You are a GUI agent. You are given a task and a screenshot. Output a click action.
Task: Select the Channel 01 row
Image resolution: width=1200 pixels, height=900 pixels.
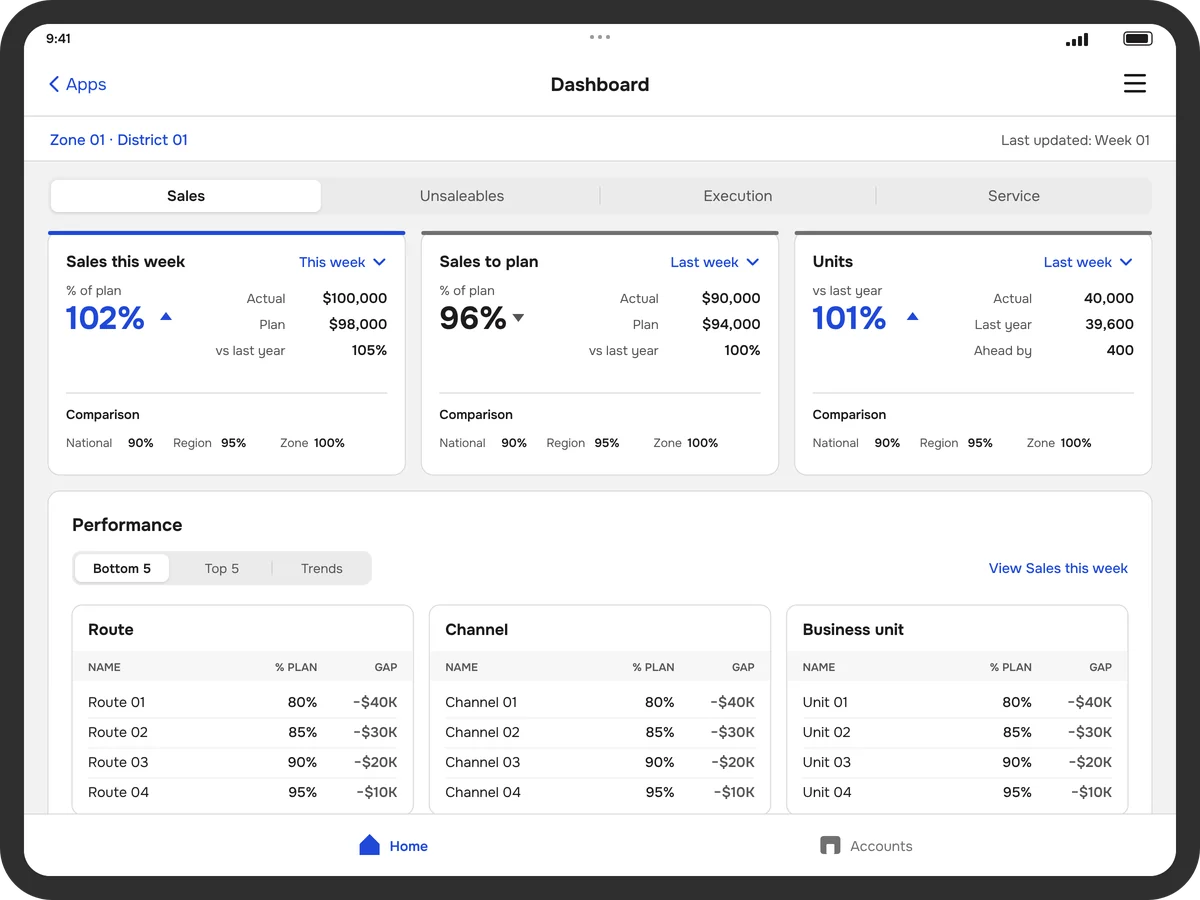[x=600, y=702]
